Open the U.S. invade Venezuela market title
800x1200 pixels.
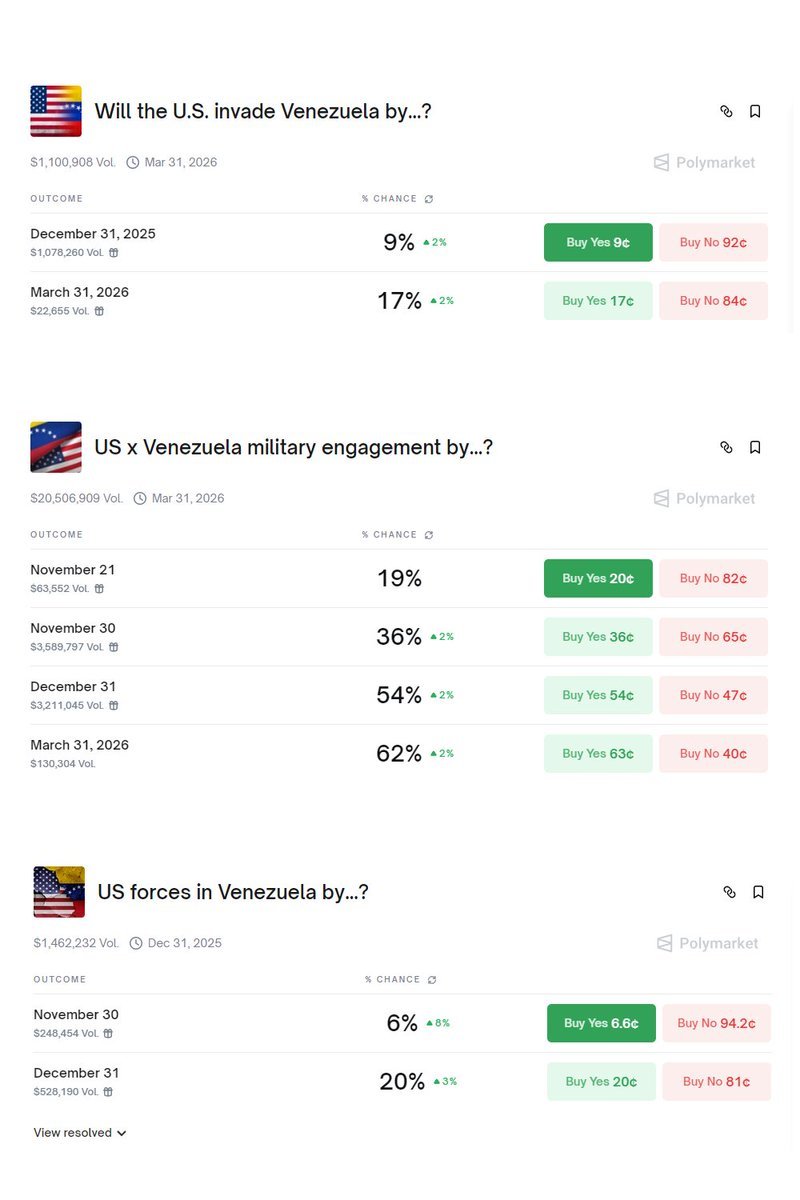(263, 111)
